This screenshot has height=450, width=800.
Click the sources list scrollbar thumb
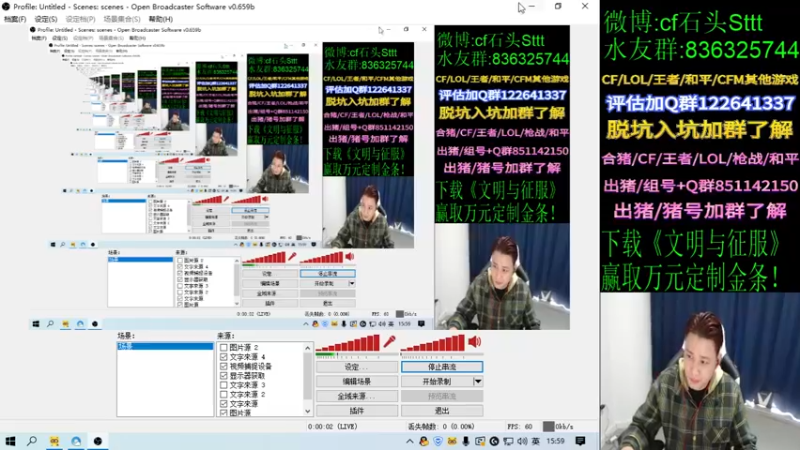click(x=308, y=376)
